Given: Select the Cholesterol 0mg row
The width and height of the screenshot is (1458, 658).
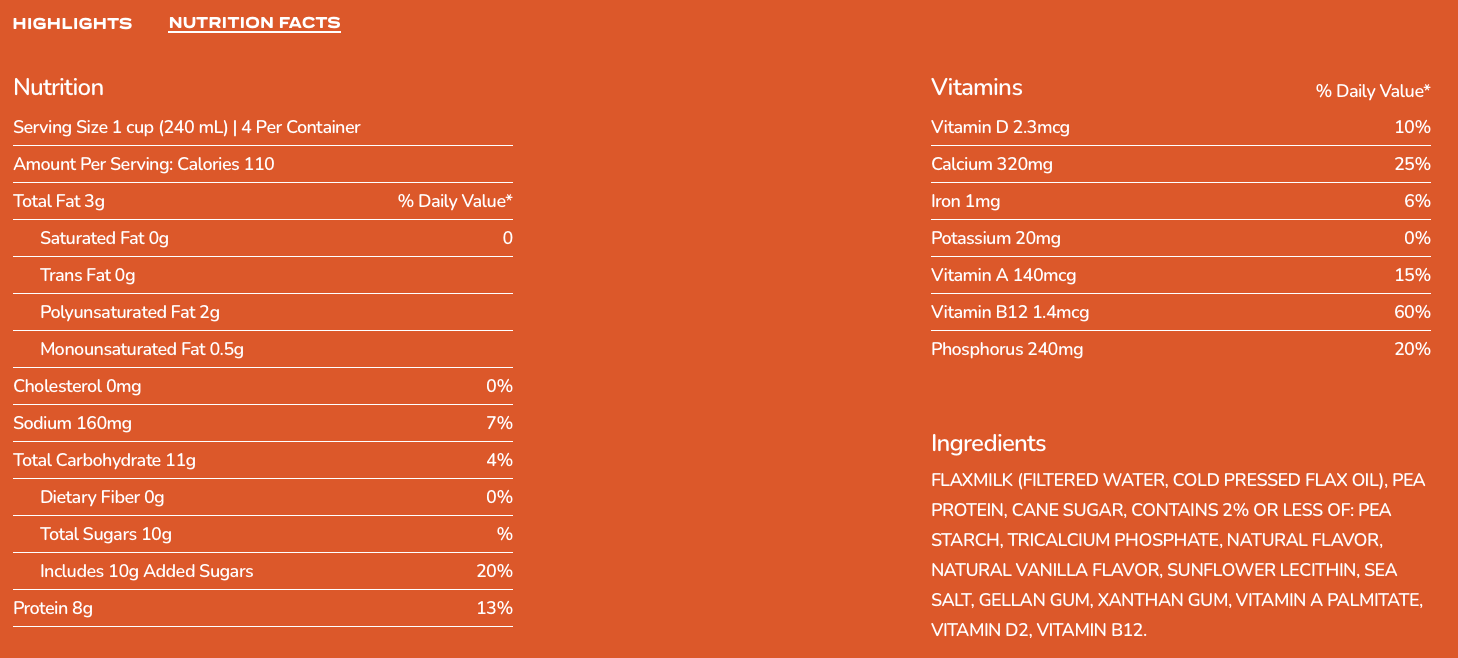Looking at the screenshot, I should (77, 386).
